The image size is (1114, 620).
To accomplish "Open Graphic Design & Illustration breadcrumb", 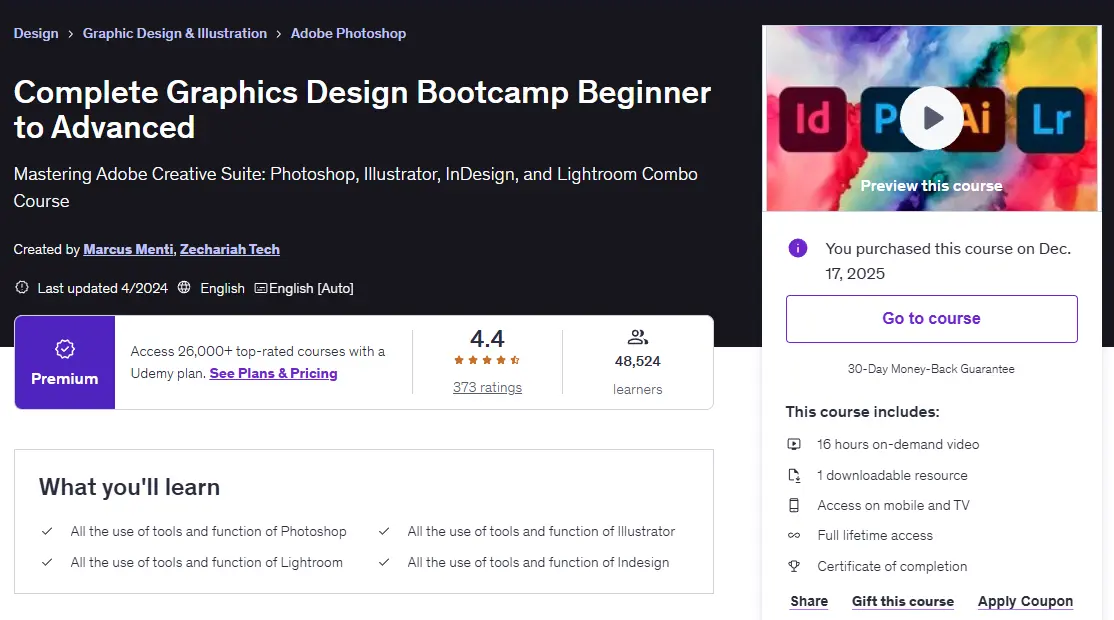I will click(x=175, y=33).
